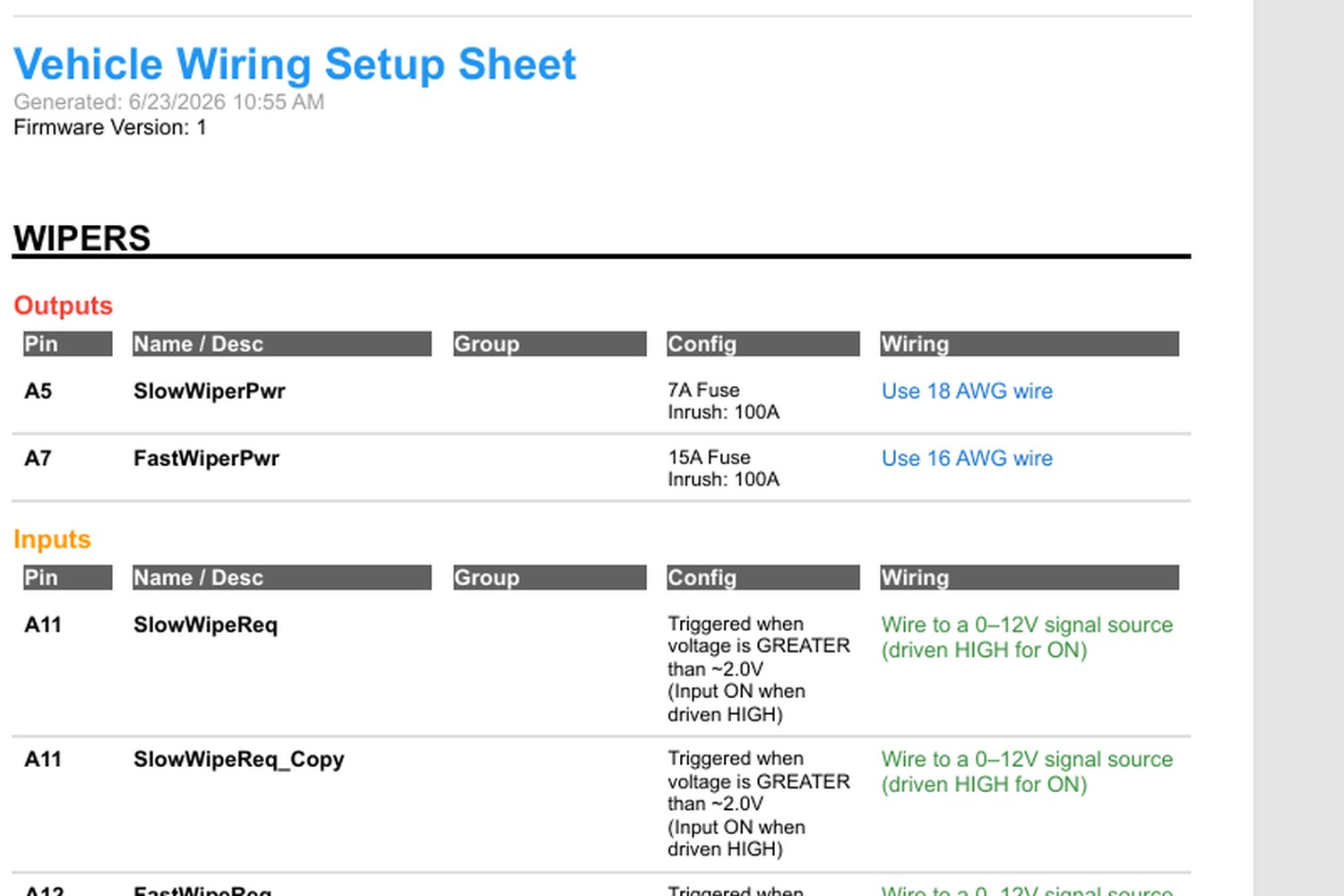Click the SlowWipeReq input name
This screenshot has width=1344, height=896.
tap(205, 625)
